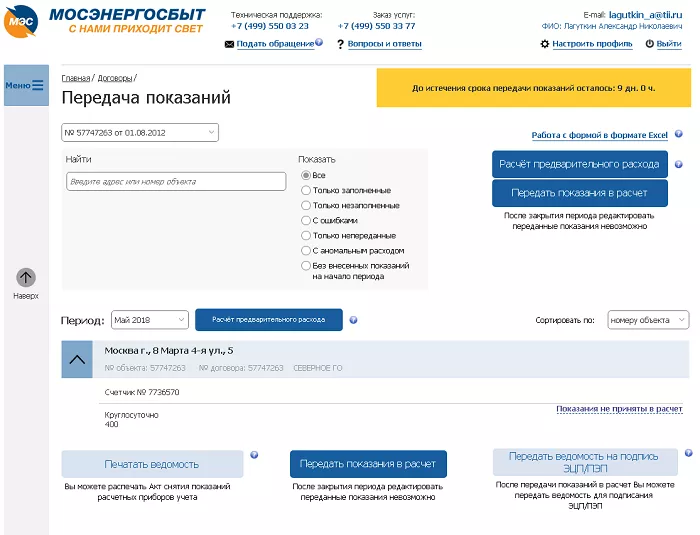Select С аномальным расходом radio option
This screenshot has width=700, height=535.
[x=306, y=251]
